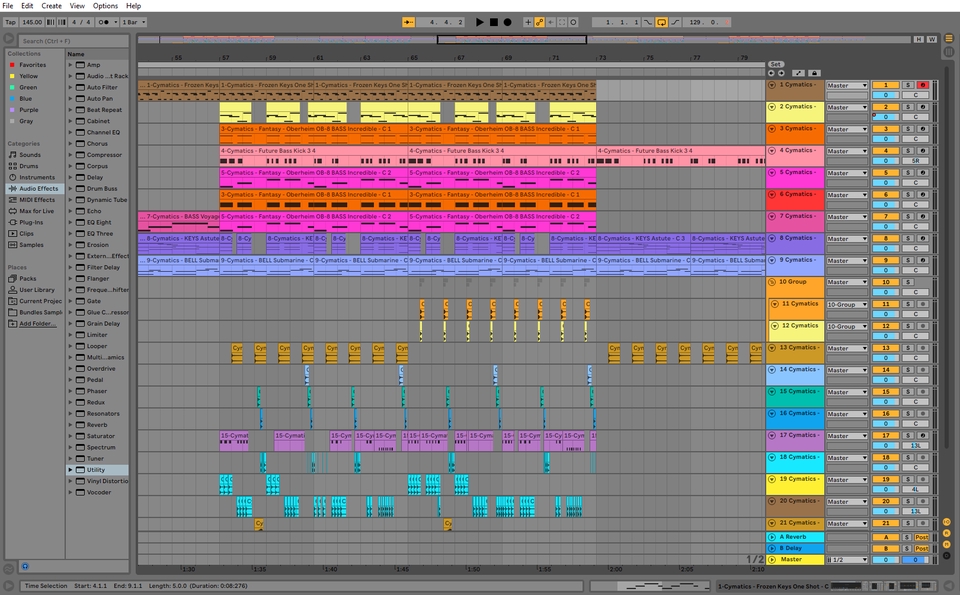Toggle the Lock Envelopes icon
The height and width of the screenshot is (595, 960).
(x=814, y=73)
